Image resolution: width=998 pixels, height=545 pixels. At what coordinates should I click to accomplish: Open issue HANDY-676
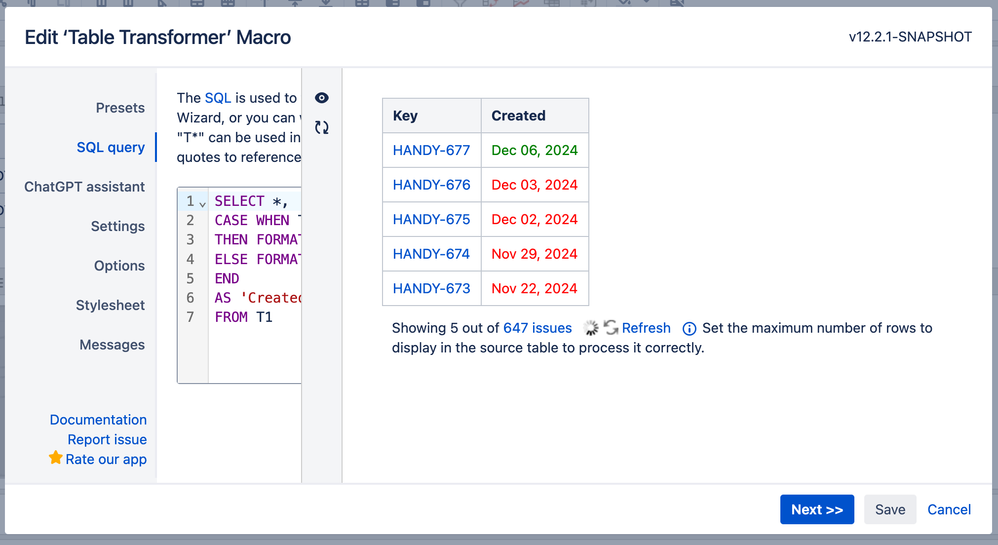[x=431, y=185]
